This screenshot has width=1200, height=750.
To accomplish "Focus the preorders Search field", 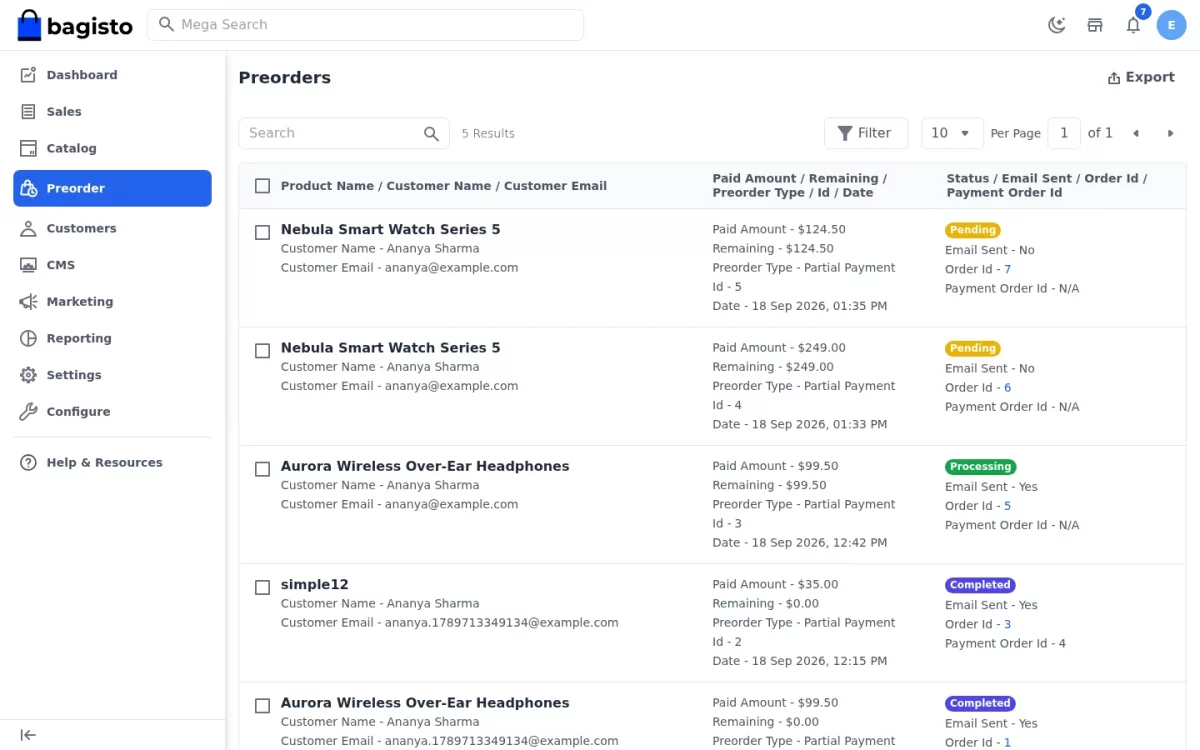I will 344,133.
